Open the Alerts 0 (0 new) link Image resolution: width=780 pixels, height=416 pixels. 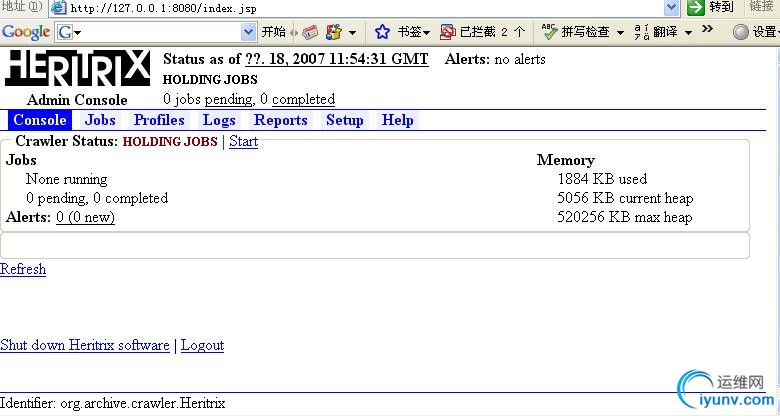[x=85, y=217]
